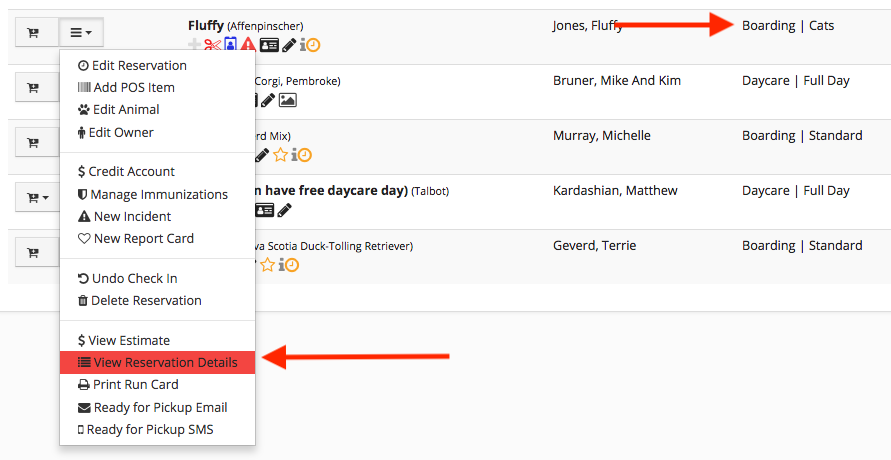The width and height of the screenshot is (891, 460).
Task: Click owner name Kardashian, Matthew
Action: point(615,190)
